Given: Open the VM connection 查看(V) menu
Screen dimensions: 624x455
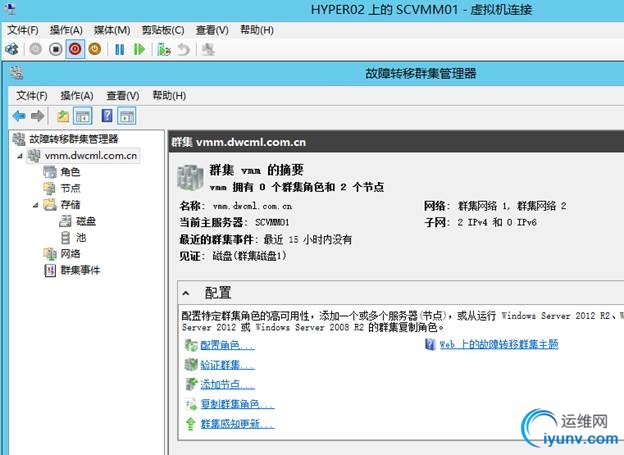Looking at the screenshot, I should click(212, 30).
